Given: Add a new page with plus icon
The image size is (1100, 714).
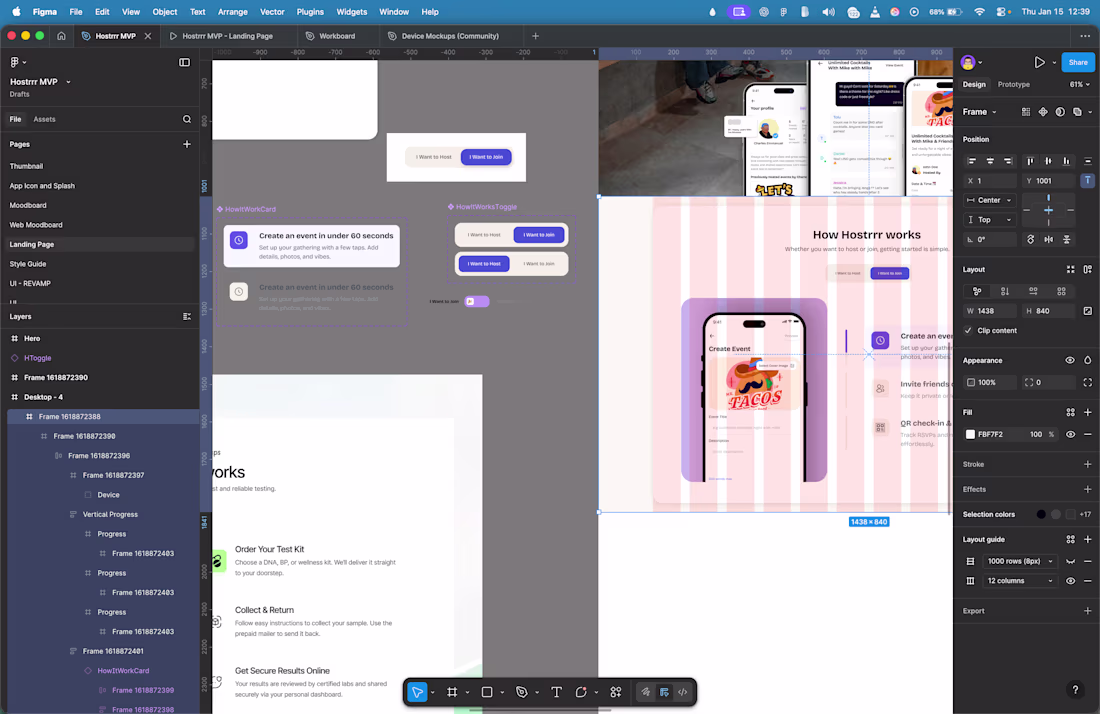Looking at the screenshot, I should [x=187, y=144].
